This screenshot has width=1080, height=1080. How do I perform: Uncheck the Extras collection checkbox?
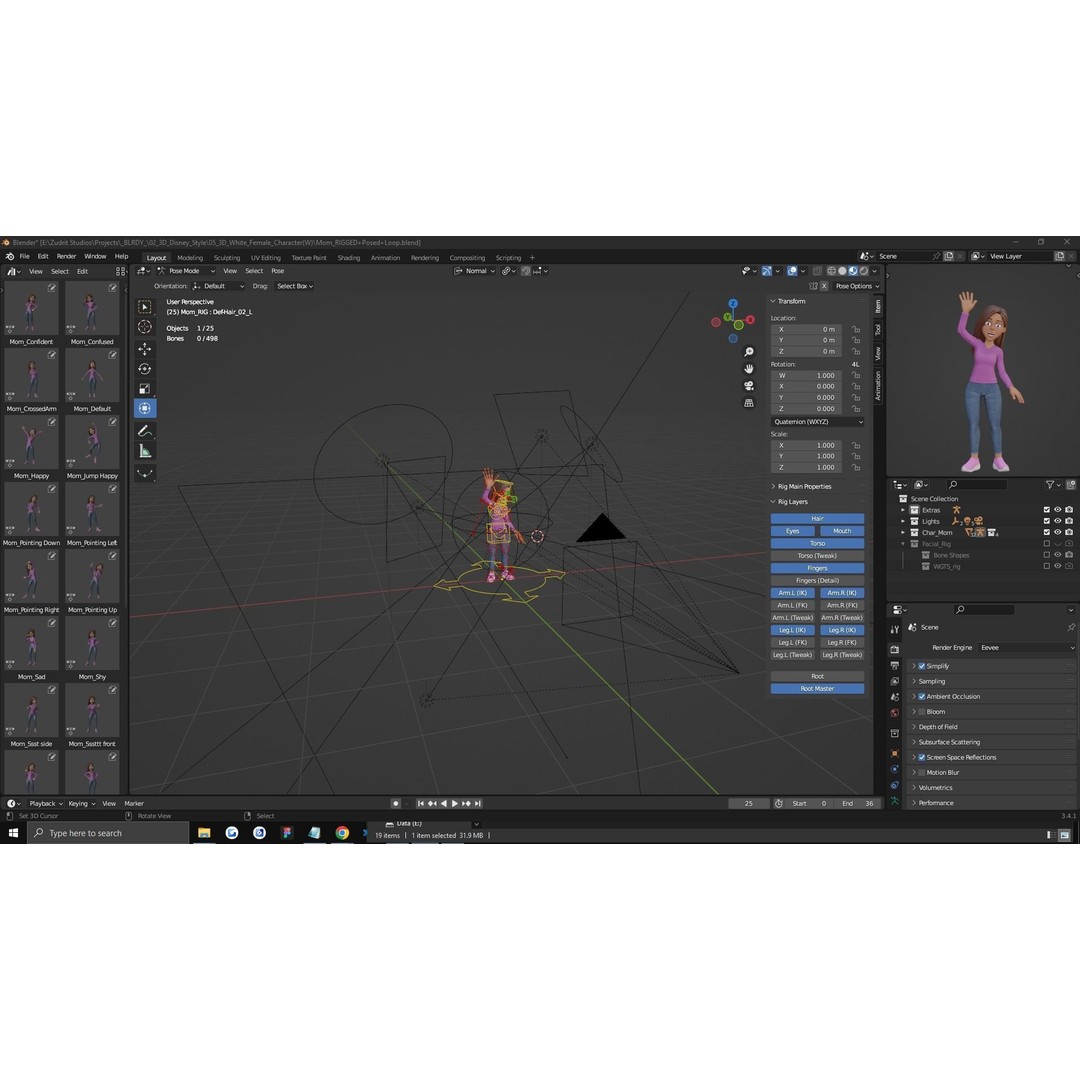tap(1046, 510)
